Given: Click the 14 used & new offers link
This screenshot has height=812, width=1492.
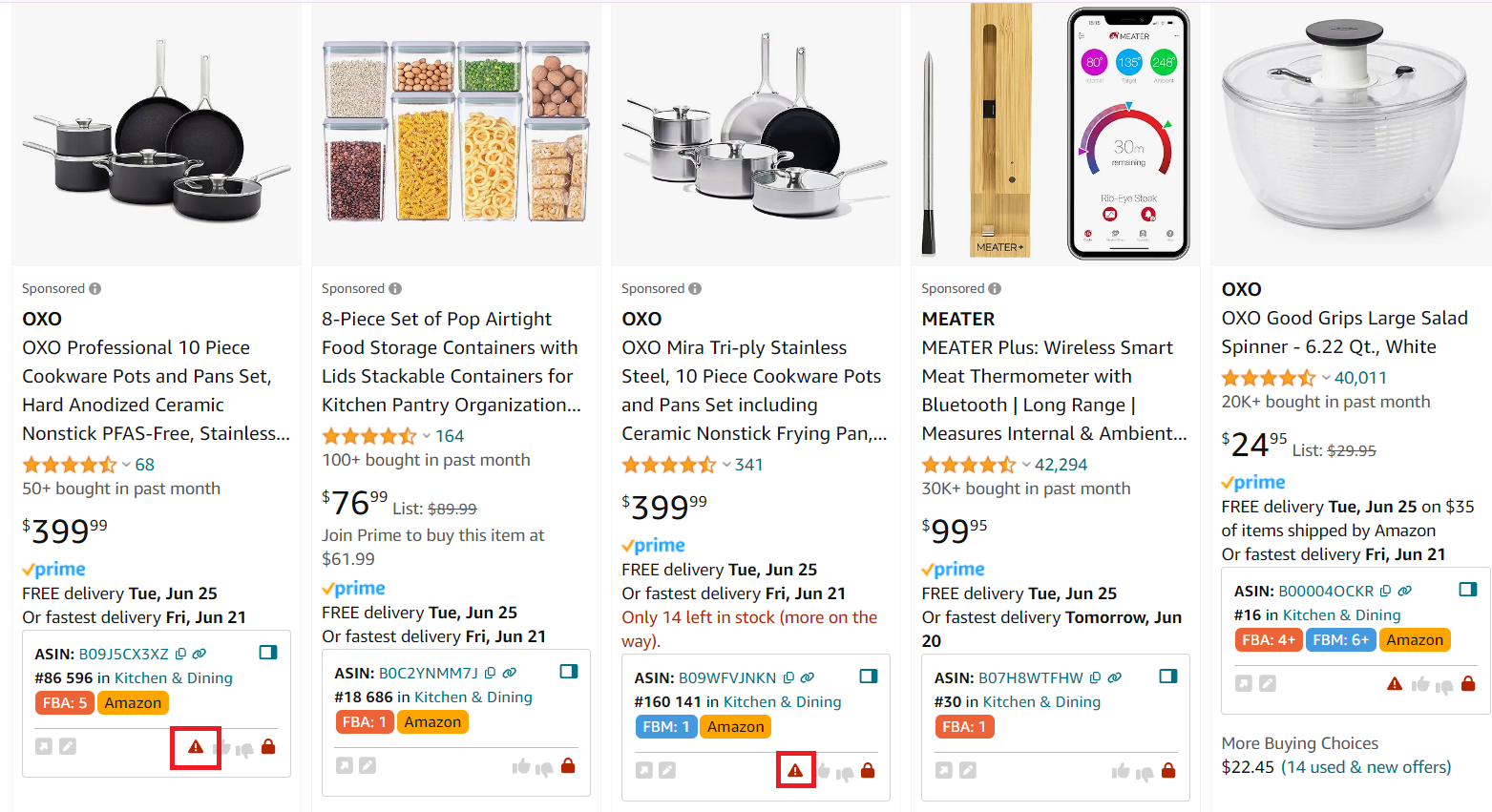Looking at the screenshot, I should coord(1367,766).
